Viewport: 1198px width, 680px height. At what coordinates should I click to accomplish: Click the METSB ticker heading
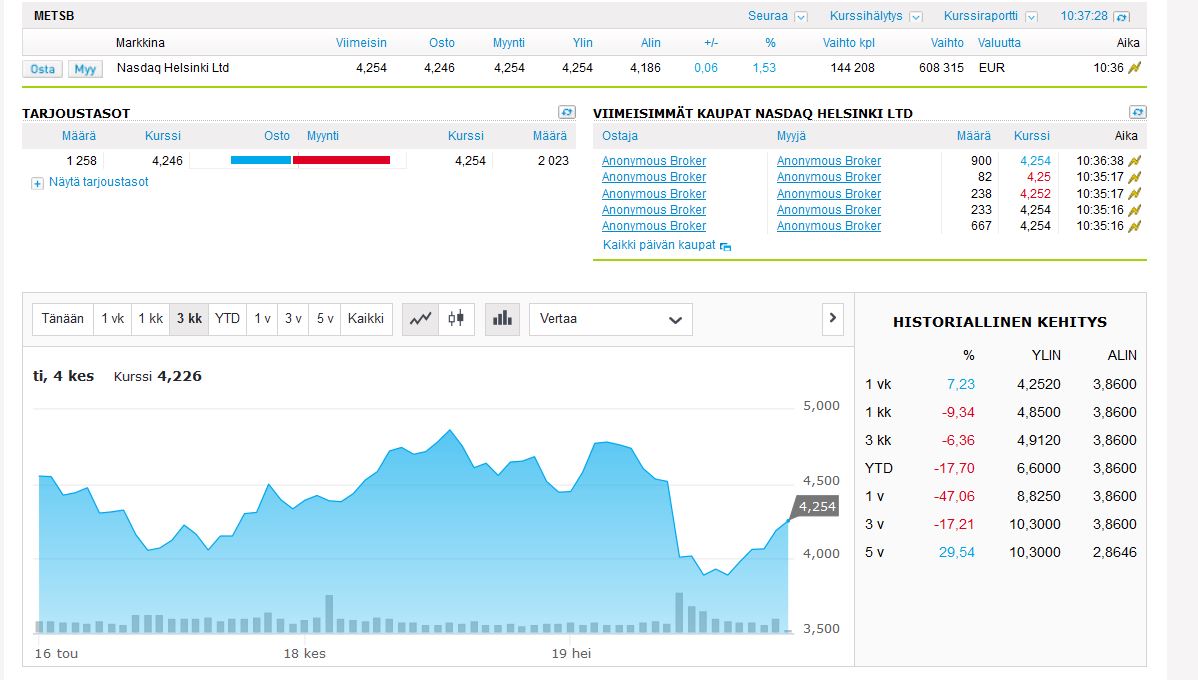pos(54,16)
